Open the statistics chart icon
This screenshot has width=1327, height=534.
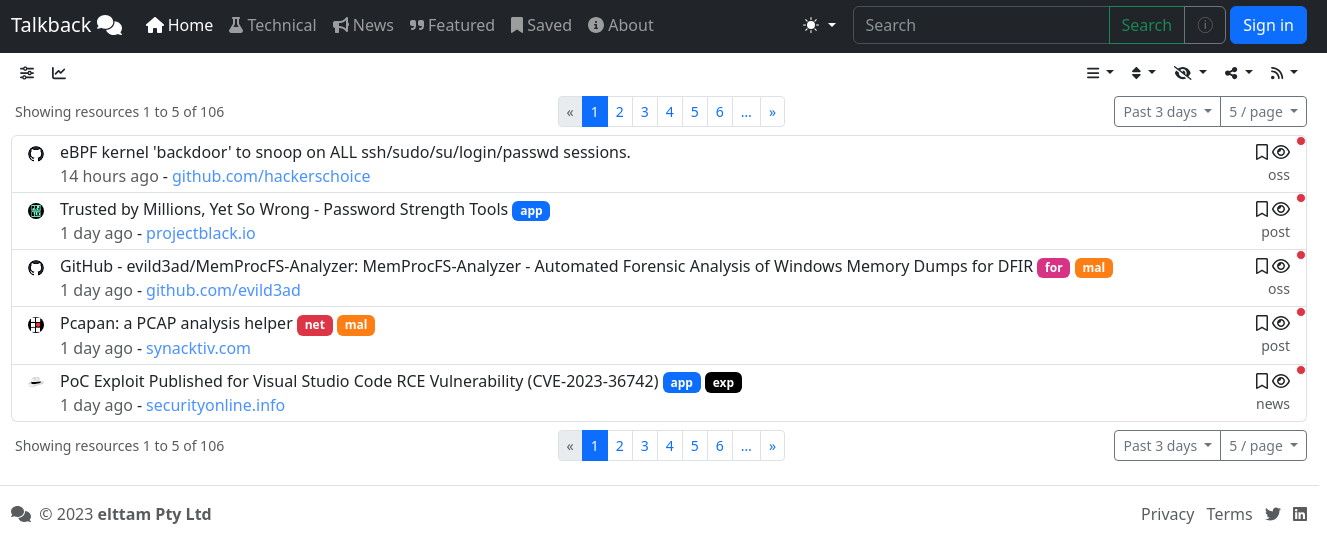(x=59, y=73)
